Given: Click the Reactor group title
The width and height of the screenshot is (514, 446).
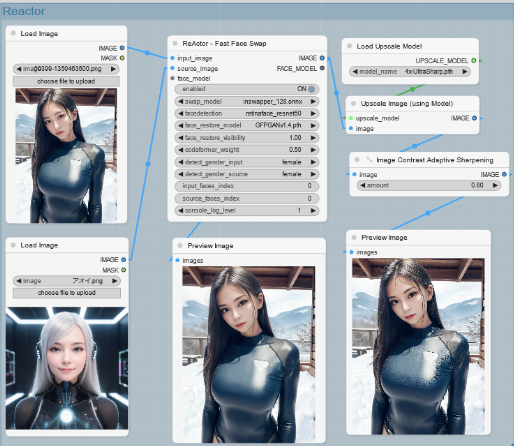Looking at the screenshot, I should 24,11.
